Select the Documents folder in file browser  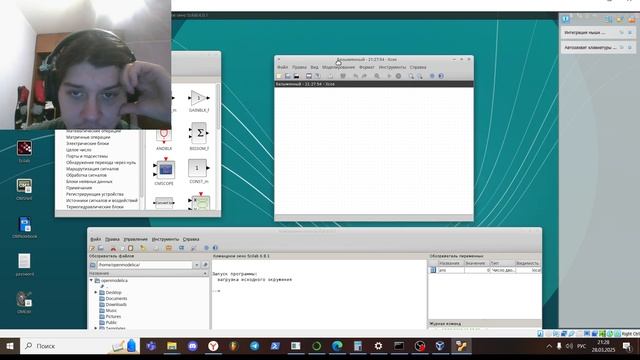tap(116, 299)
